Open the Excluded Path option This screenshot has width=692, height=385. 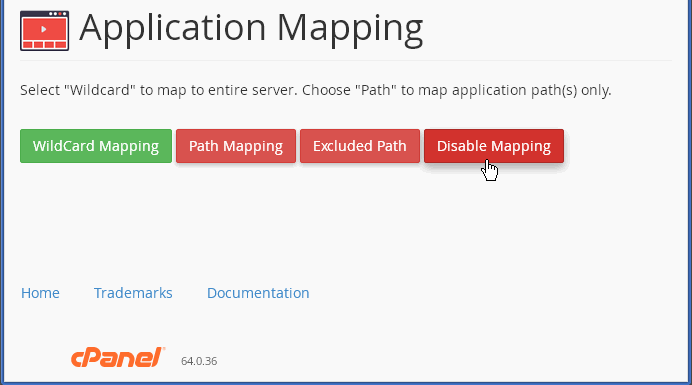(360, 146)
